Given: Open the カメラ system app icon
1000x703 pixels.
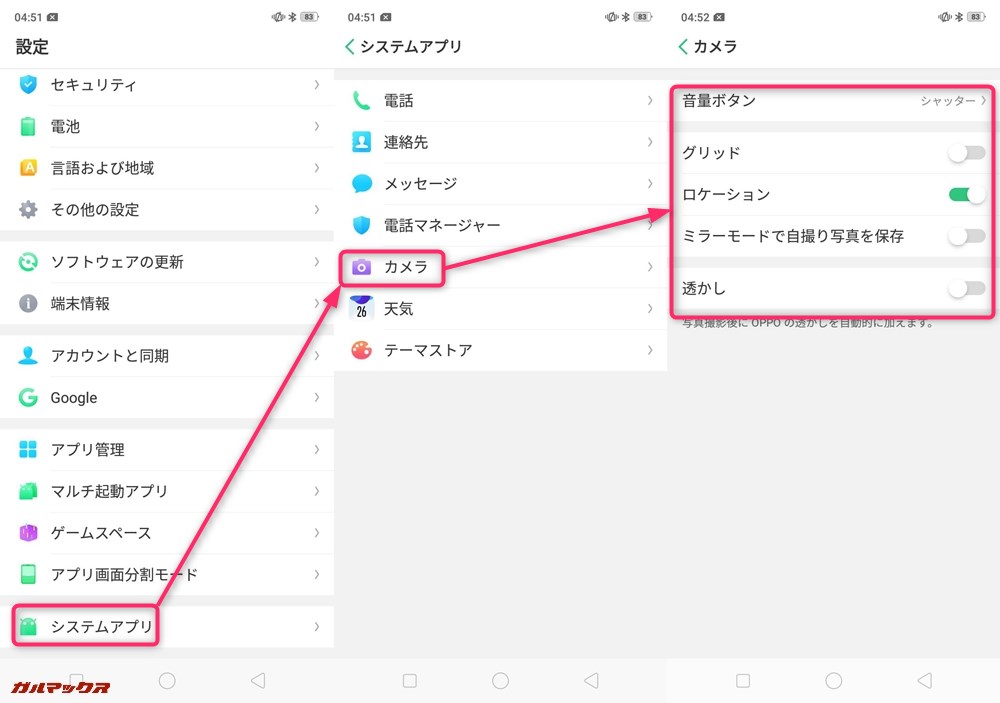Looking at the screenshot, I should tap(363, 267).
